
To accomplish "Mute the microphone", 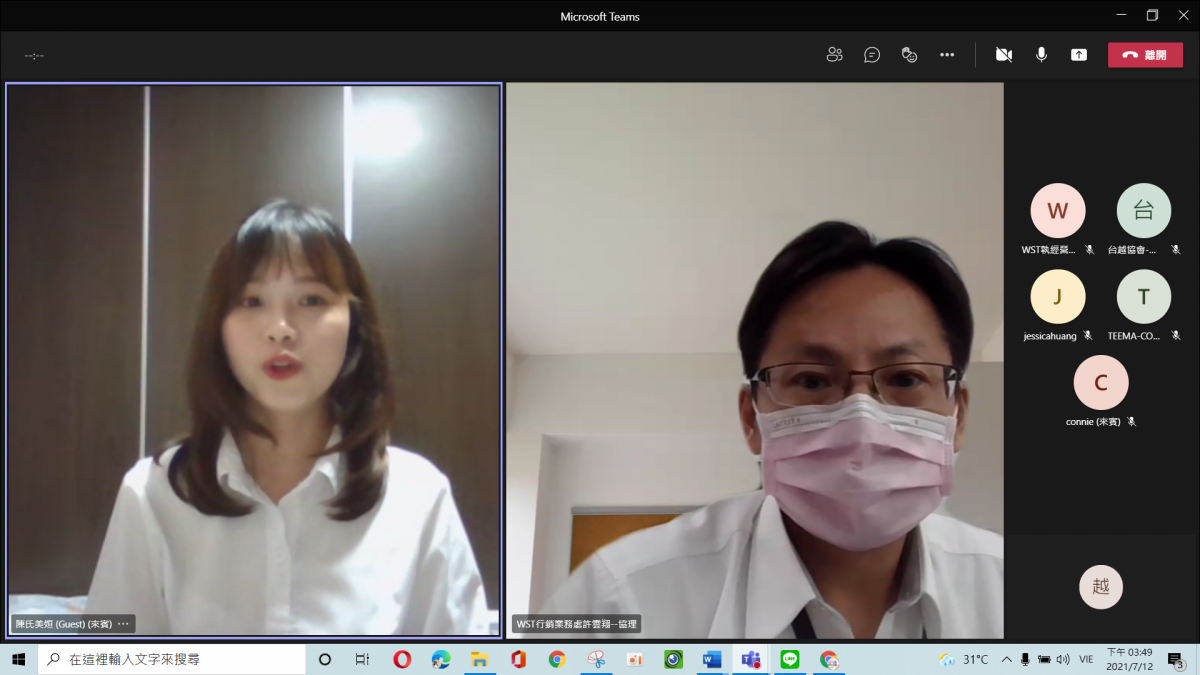I will [1041, 55].
